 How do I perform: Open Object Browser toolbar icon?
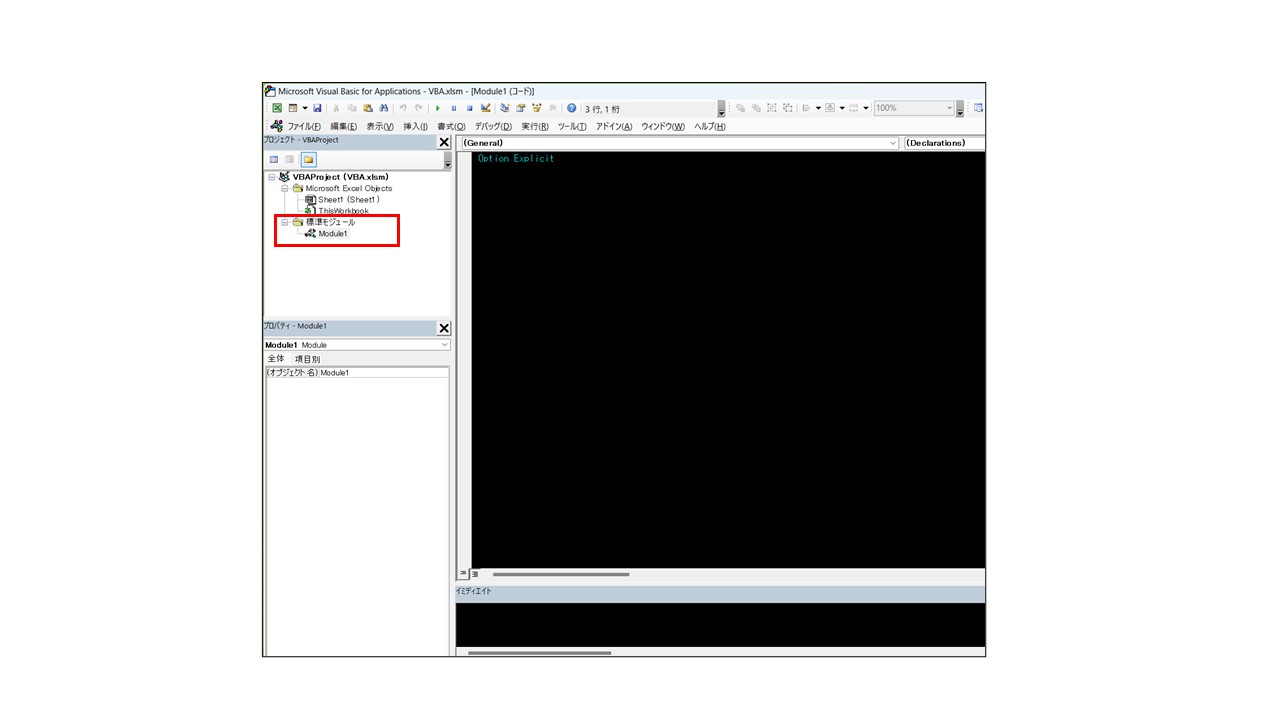click(536, 108)
